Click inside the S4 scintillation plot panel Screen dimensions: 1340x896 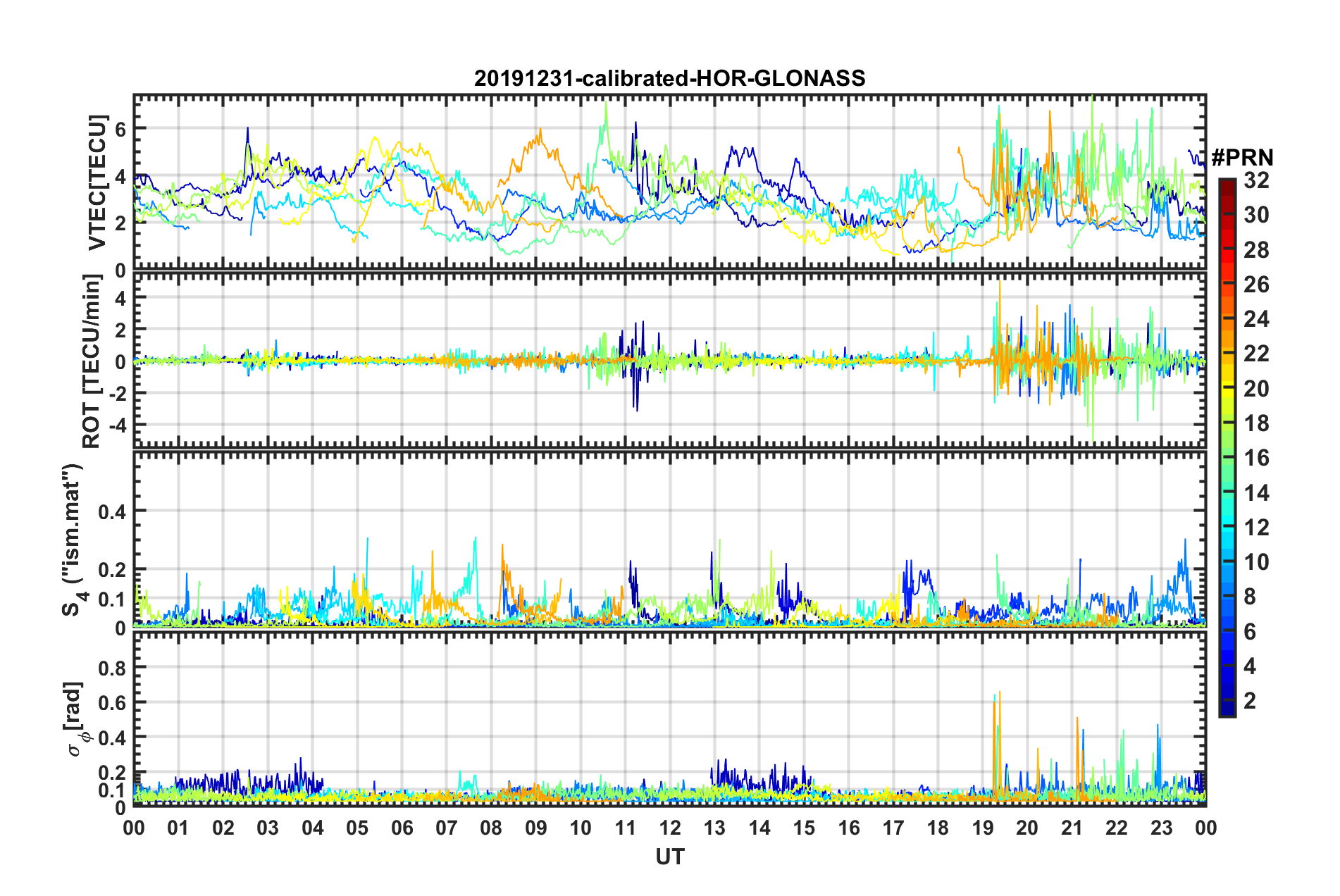point(669,539)
